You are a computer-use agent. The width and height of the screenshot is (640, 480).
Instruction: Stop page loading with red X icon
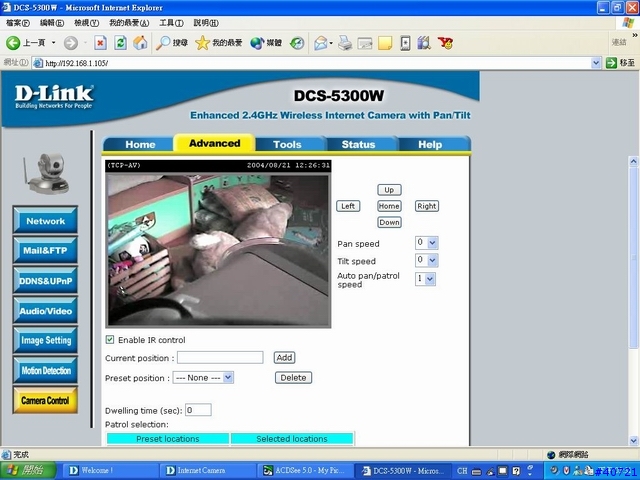[100, 43]
